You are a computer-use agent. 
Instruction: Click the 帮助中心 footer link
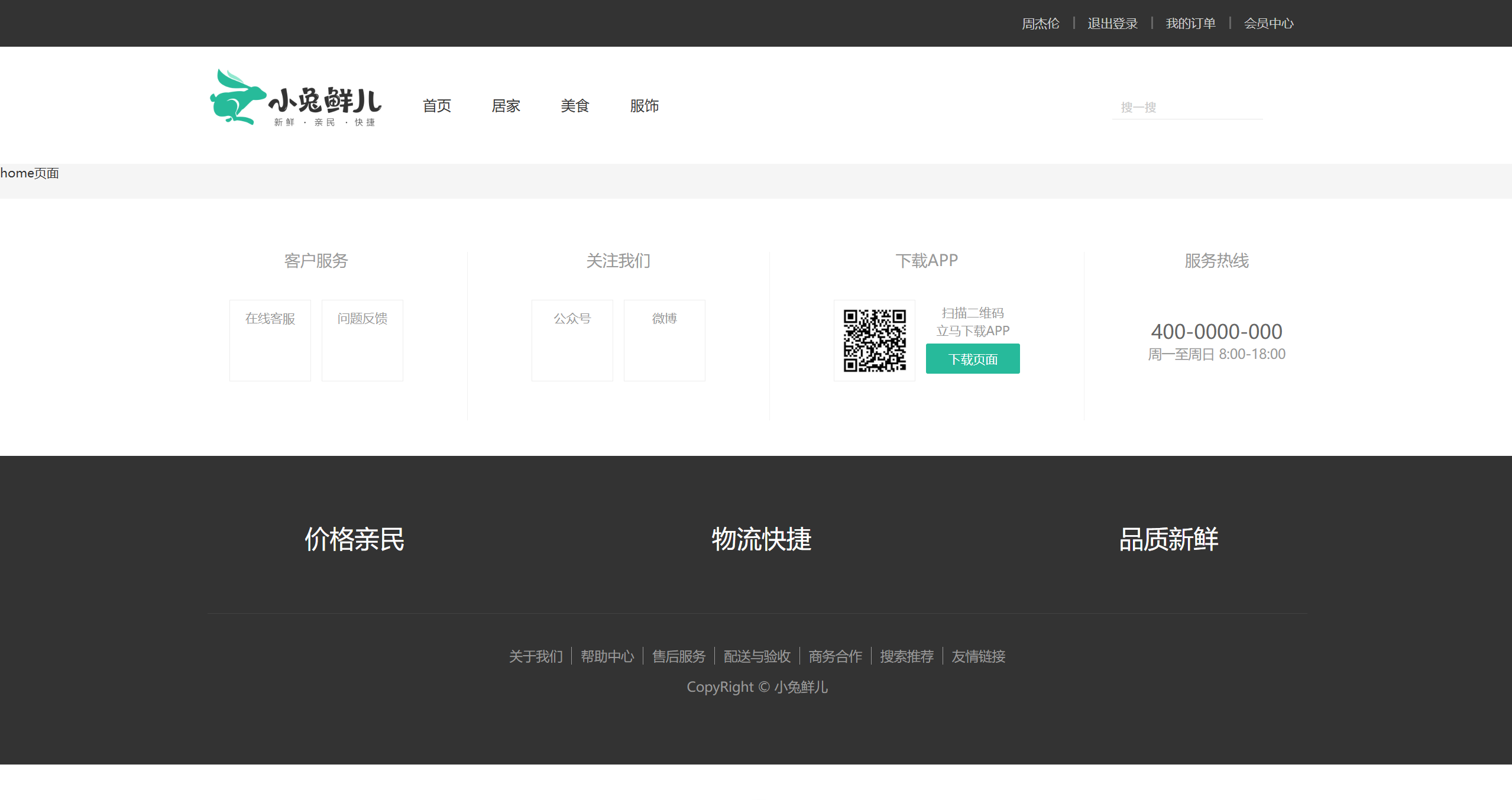pos(607,656)
